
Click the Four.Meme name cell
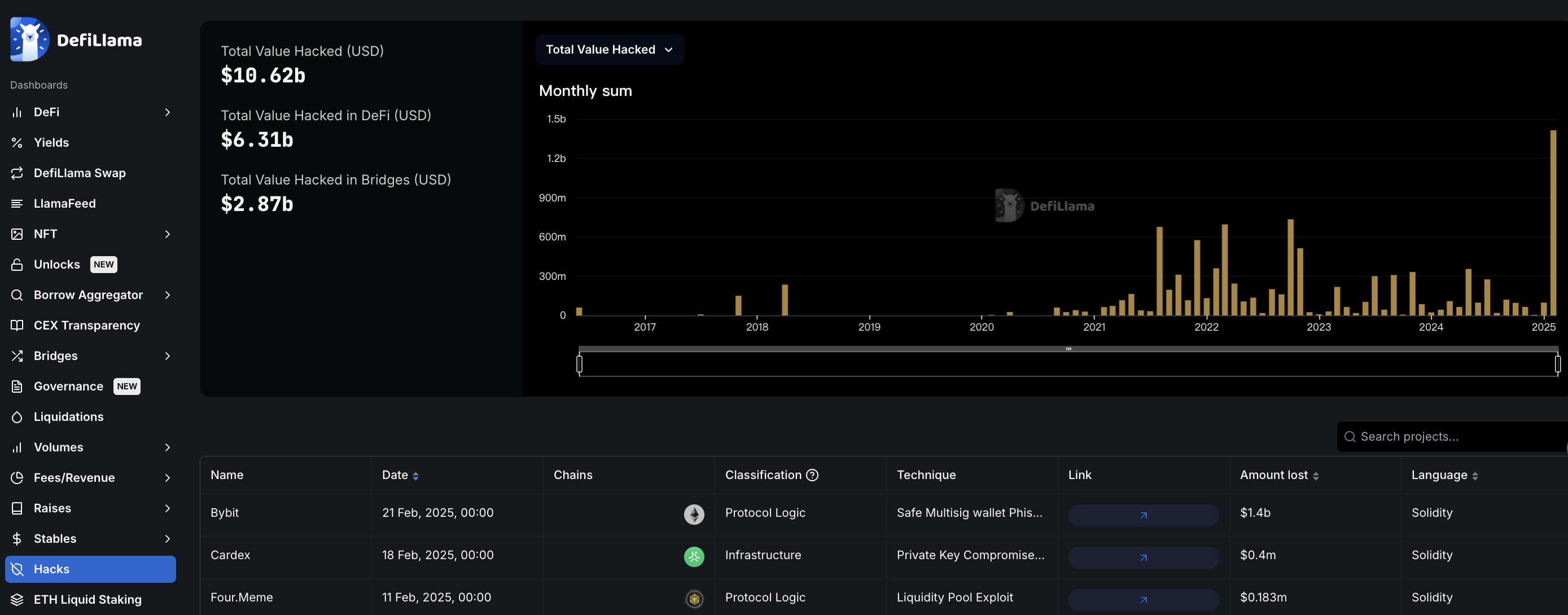click(242, 598)
